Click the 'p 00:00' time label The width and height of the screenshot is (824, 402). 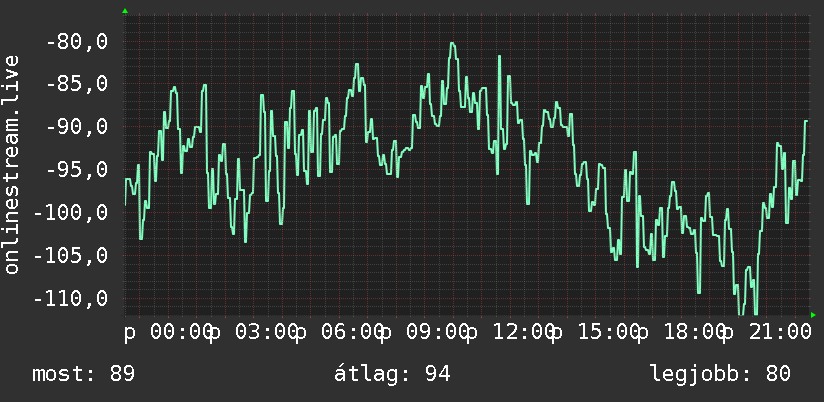coord(169,333)
